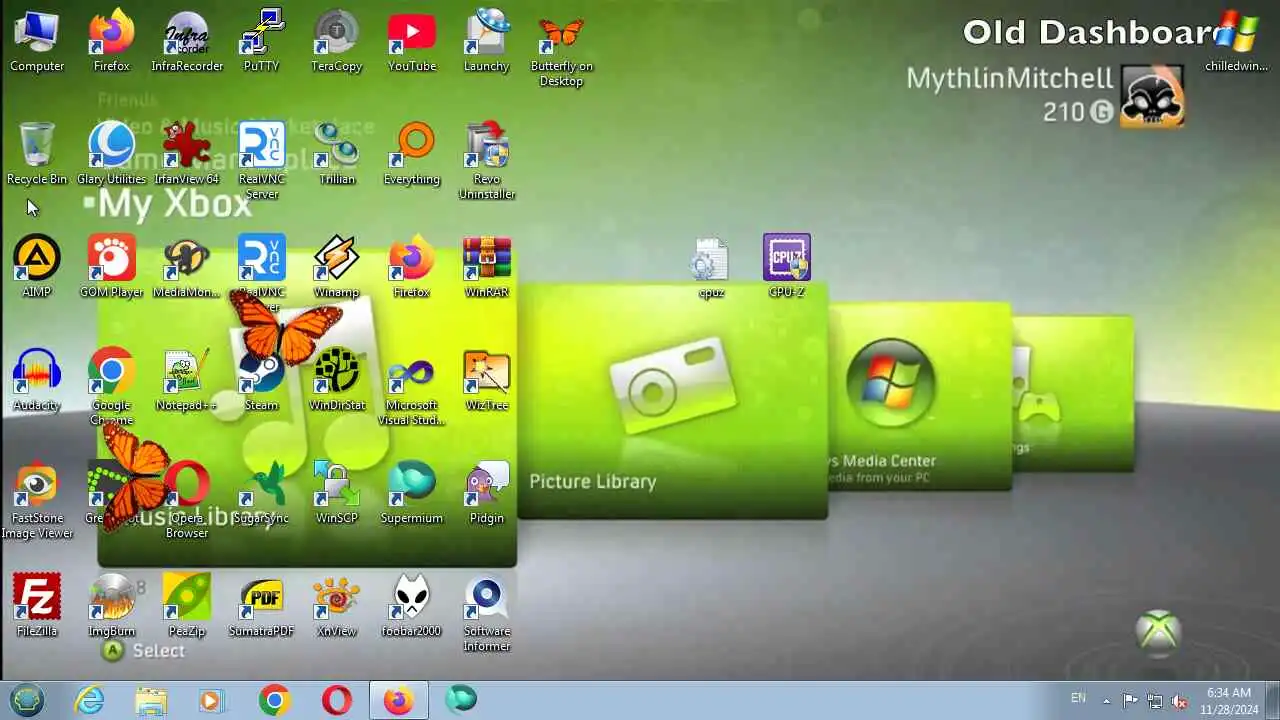Screen dimensions: 1280x720
Task: Open the Notepad++ shortcut
Action: [187, 380]
